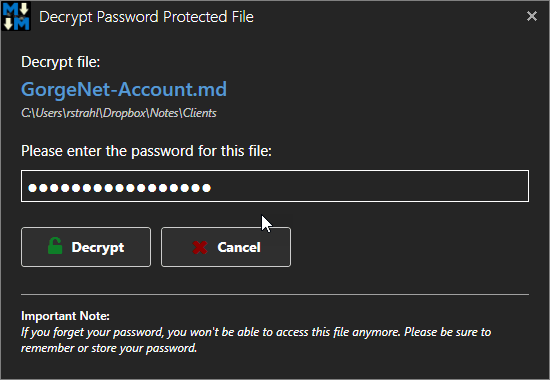Click the Markdown Monster app icon
Viewport: 550px width, 380px height.
tap(16, 16)
